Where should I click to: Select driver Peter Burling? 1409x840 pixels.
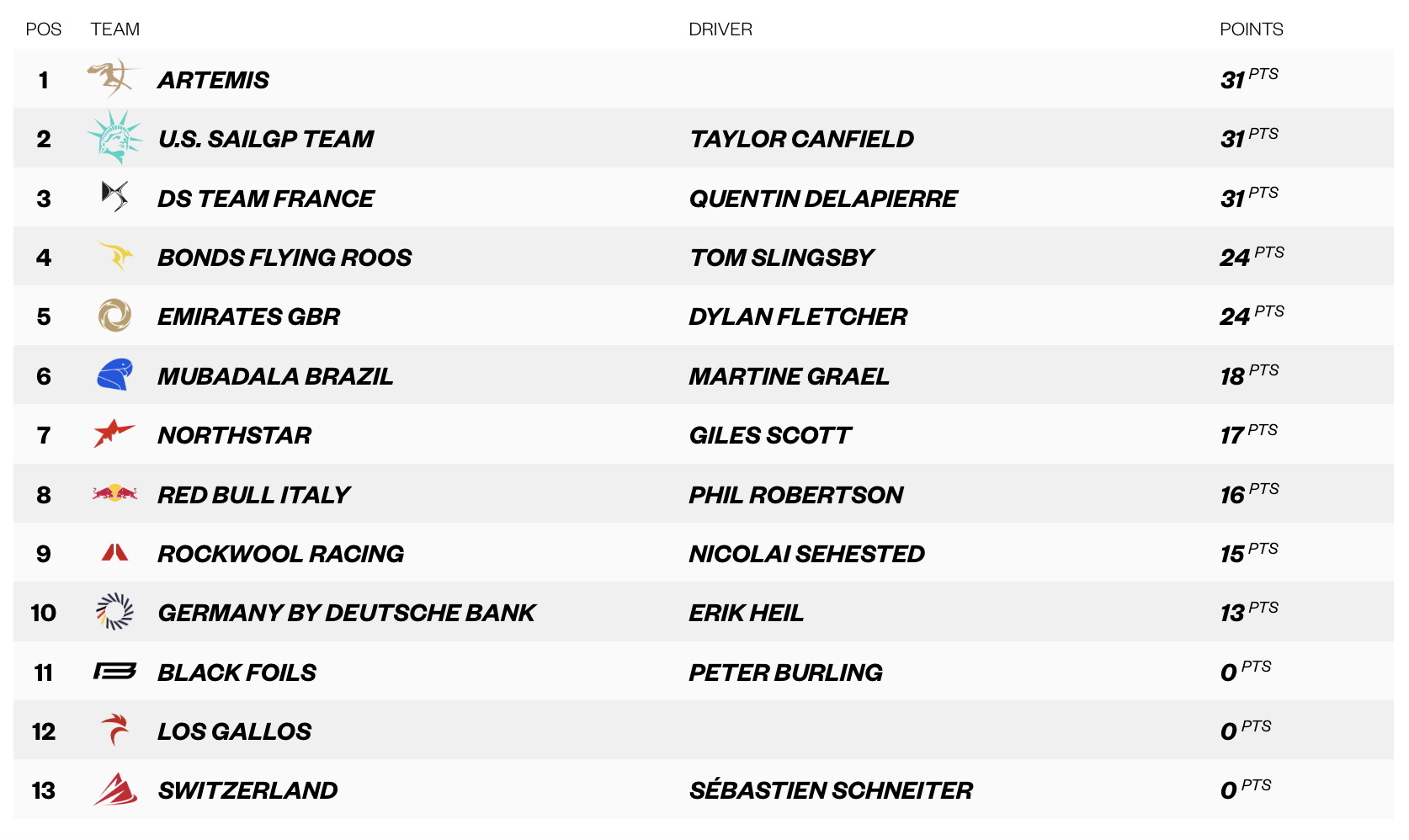click(785, 673)
